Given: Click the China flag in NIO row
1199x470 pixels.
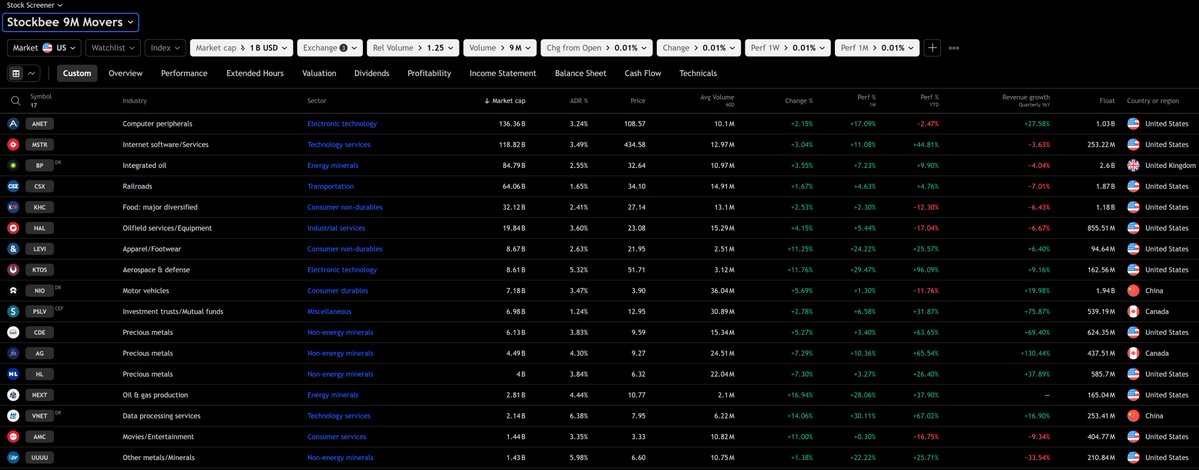Looking at the screenshot, I should [1133, 290].
